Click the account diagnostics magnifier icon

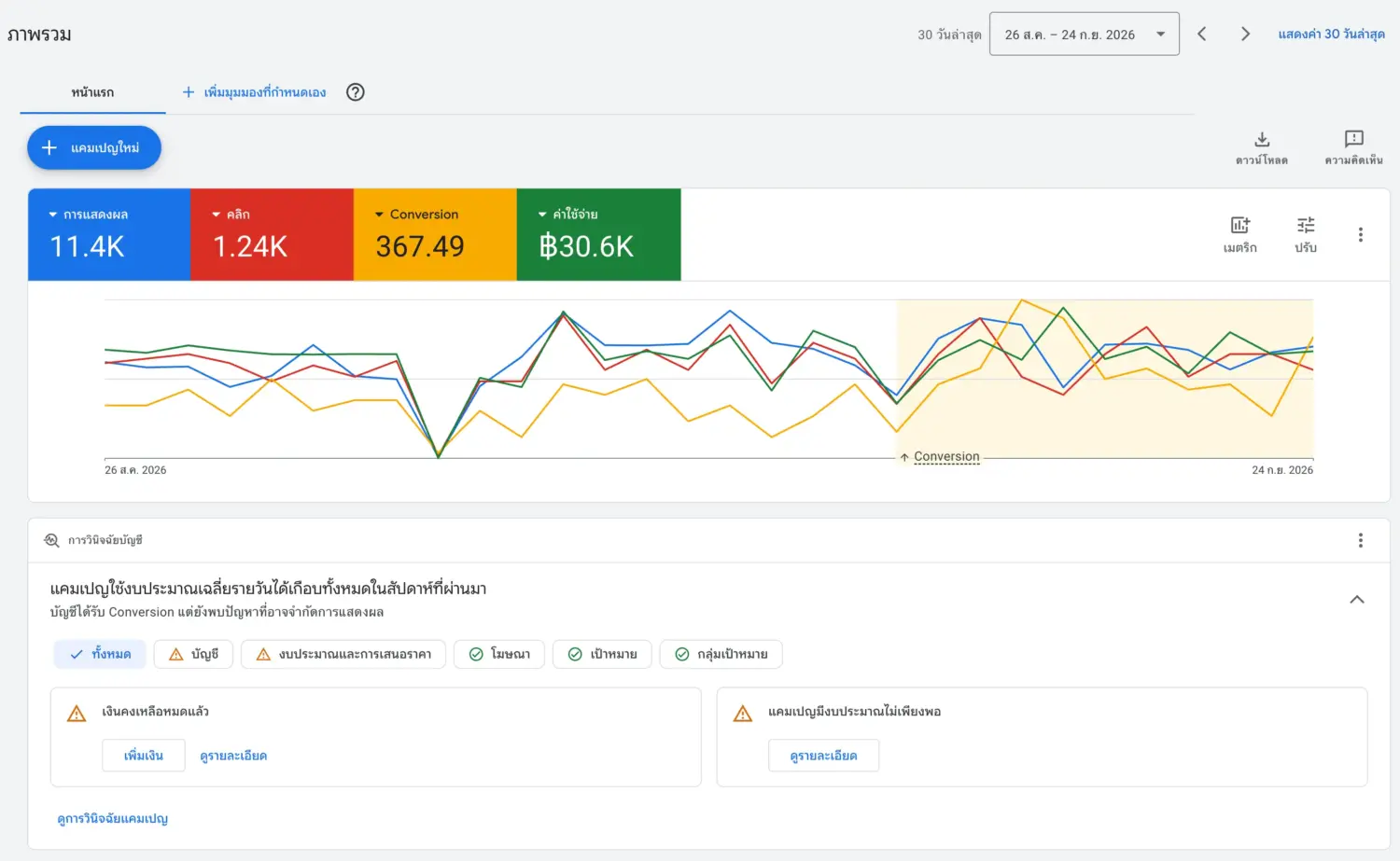click(x=51, y=540)
